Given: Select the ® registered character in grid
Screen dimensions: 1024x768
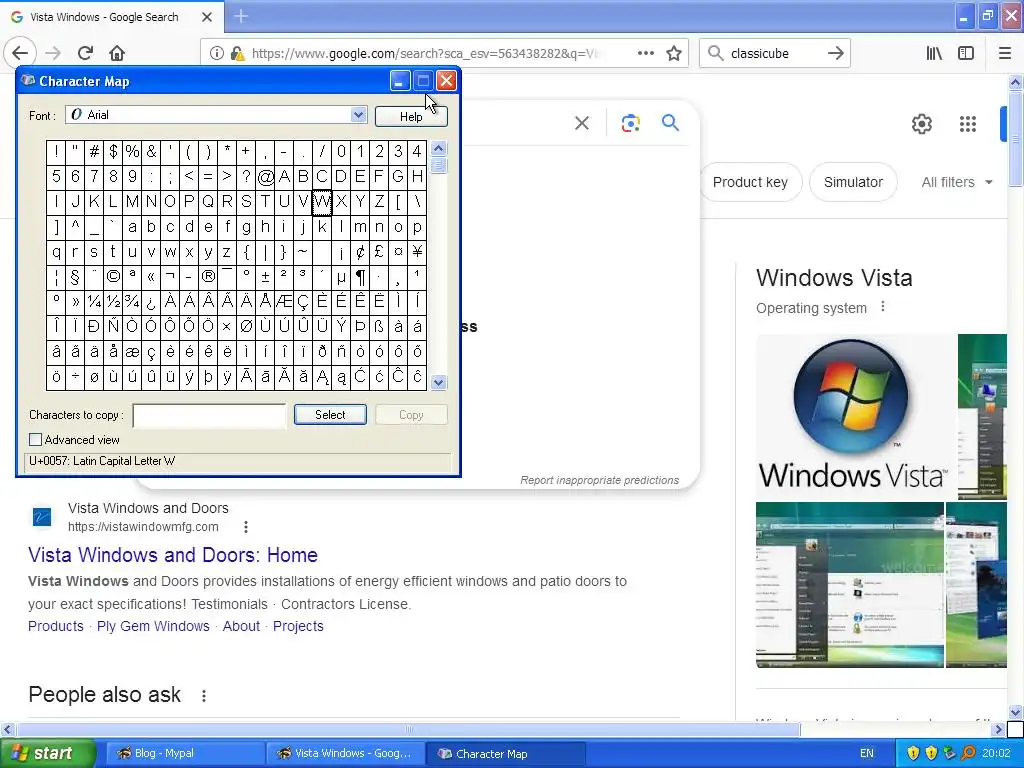Looking at the screenshot, I should tap(208, 277).
